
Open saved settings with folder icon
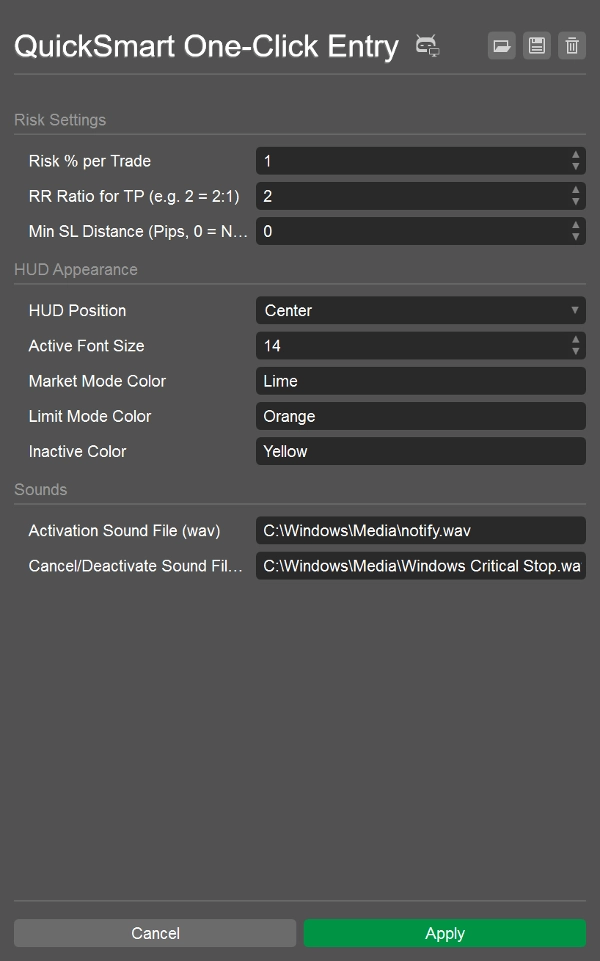click(x=501, y=45)
